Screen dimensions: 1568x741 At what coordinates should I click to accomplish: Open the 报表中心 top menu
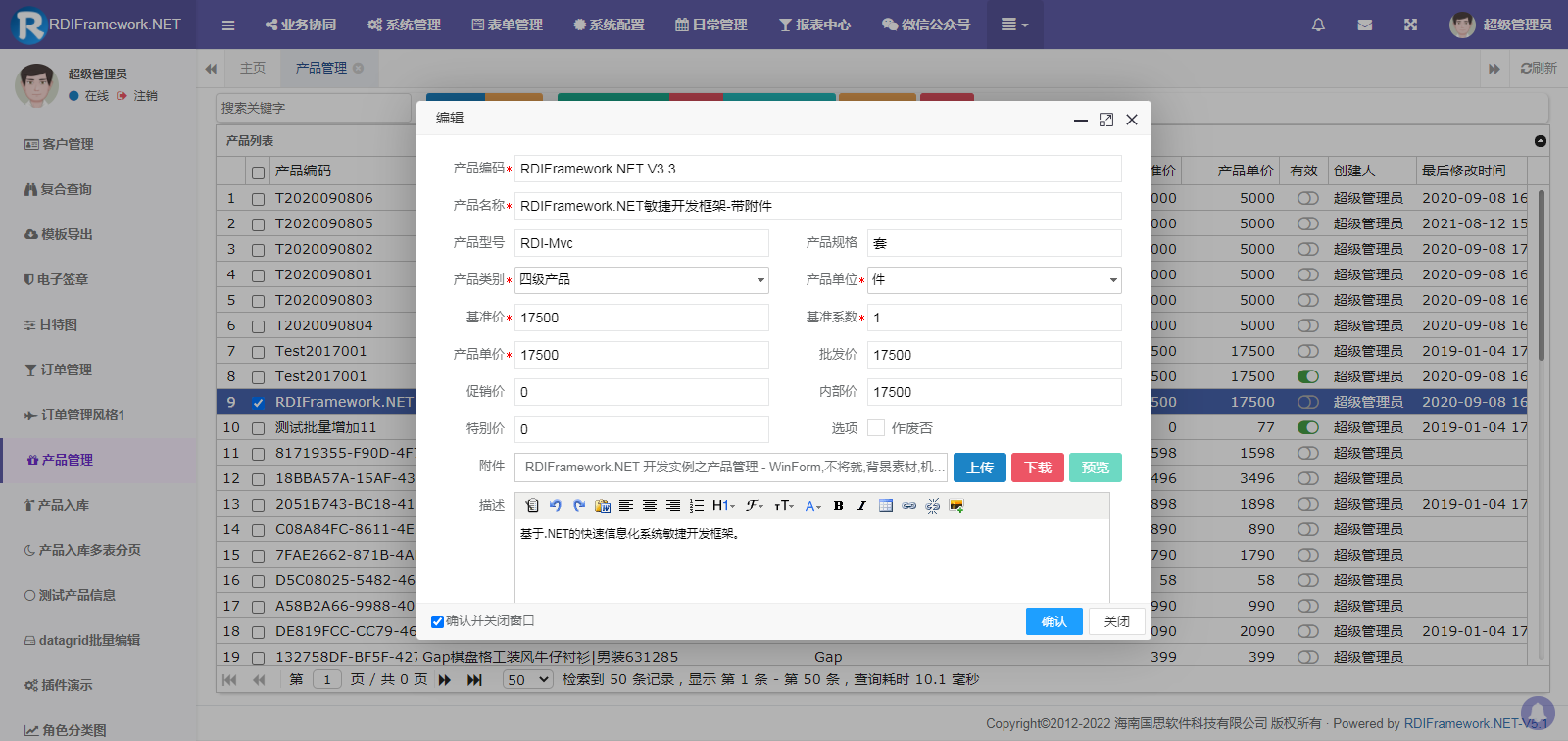[815, 25]
